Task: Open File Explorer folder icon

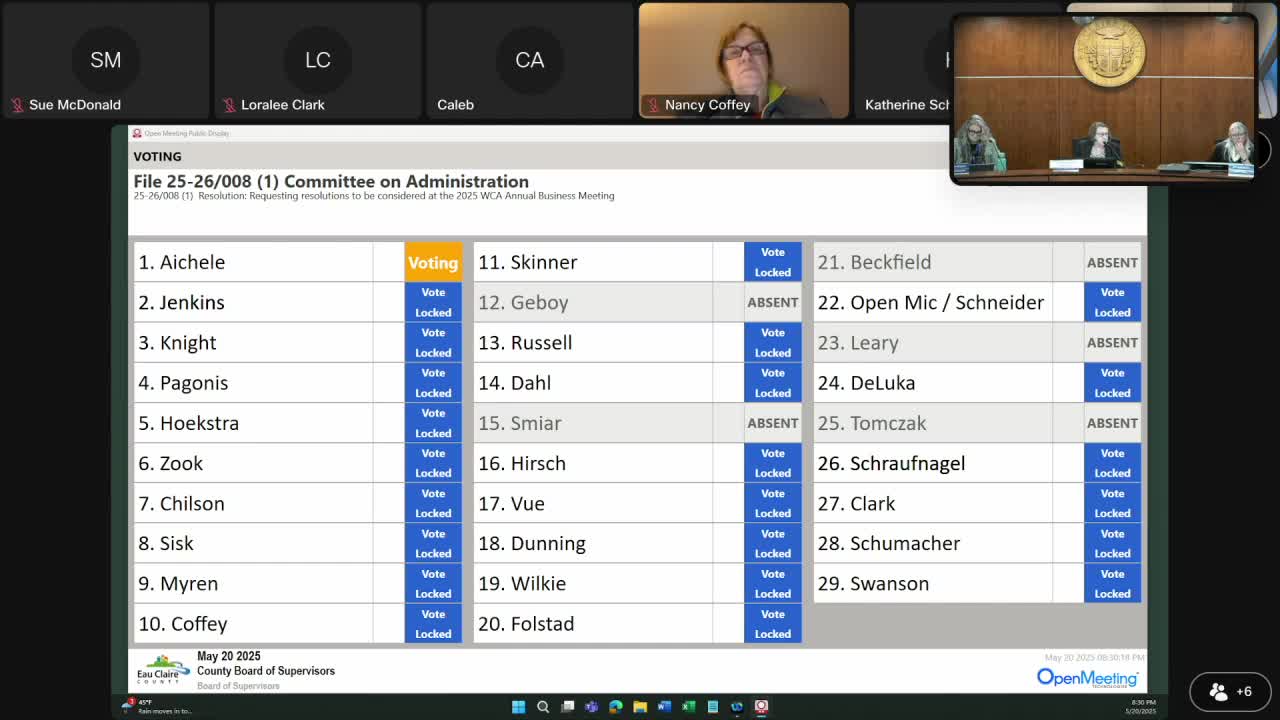Action: 640,707
